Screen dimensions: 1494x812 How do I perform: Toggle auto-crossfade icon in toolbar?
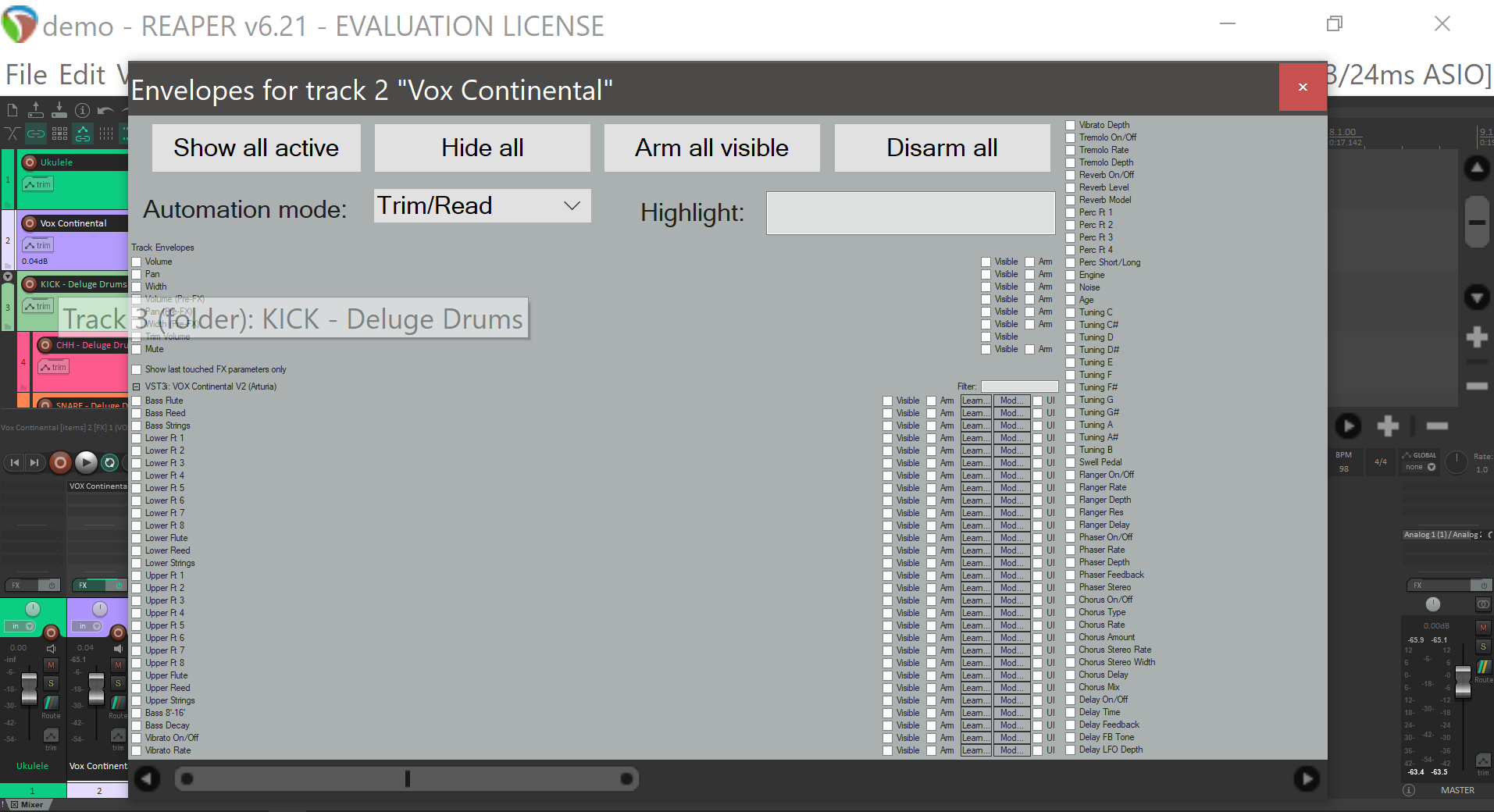pyautogui.click(x=12, y=134)
